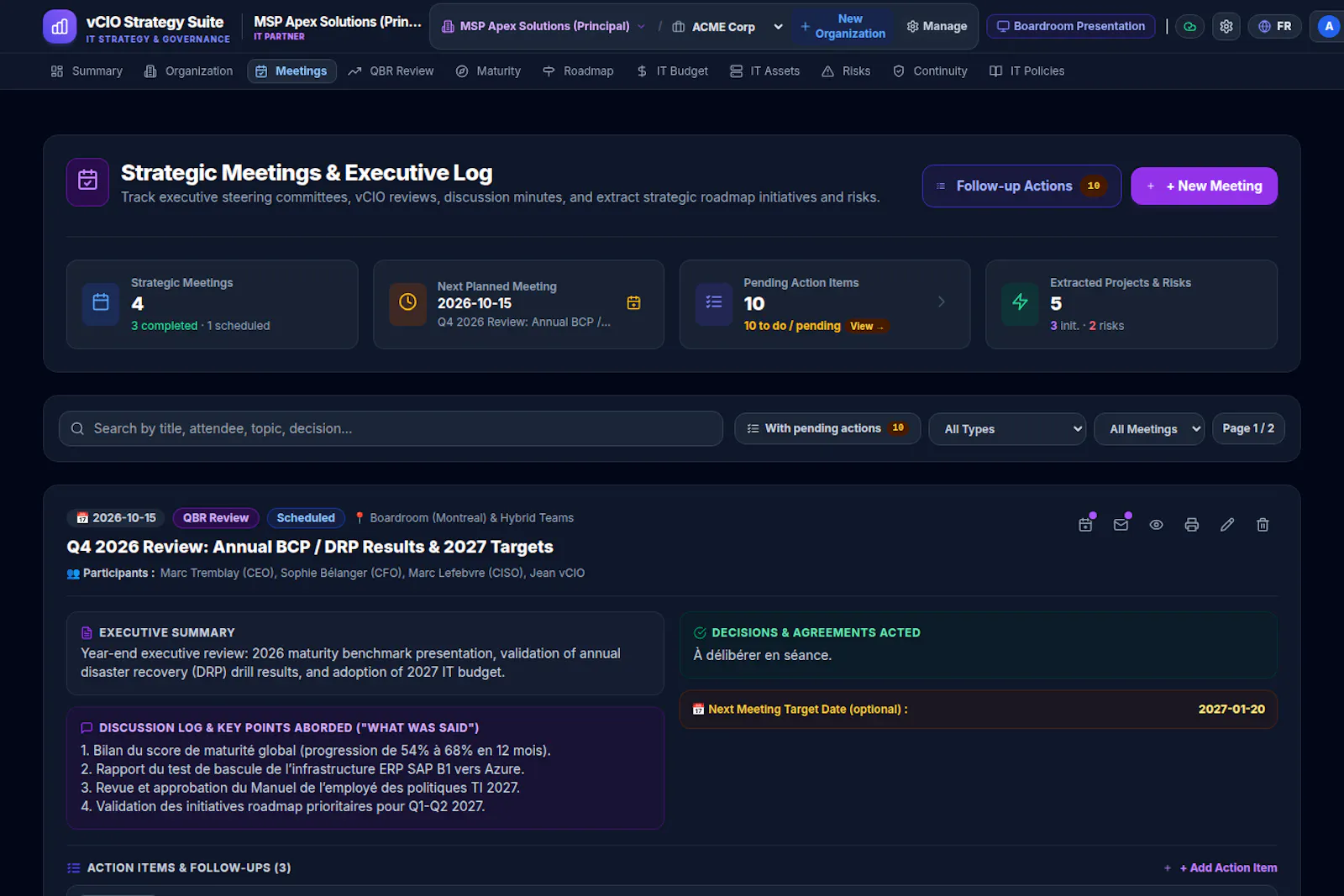Click the 2027-01-20 next meeting date
This screenshot has width=1344, height=896.
coord(1231,710)
